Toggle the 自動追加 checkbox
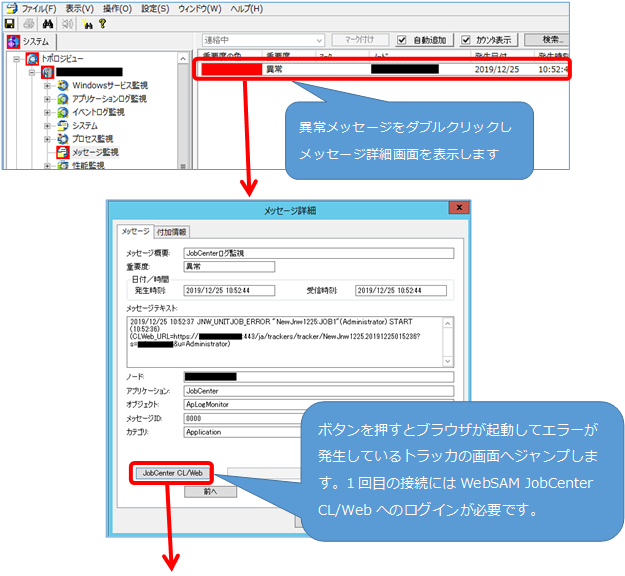Screen dimensions: 625x576 pos(401,40)
